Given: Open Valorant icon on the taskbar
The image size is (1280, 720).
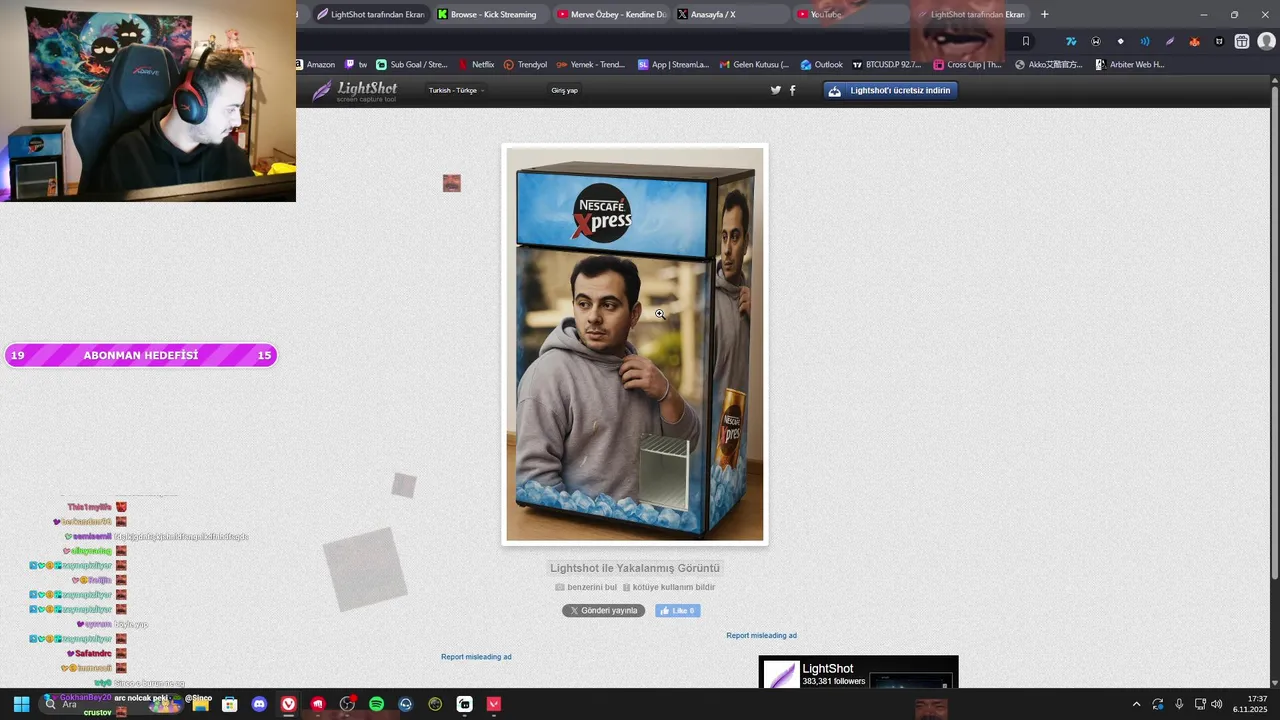Looking at the screenshot, I should pyautogui.click(x=494, y=704).
